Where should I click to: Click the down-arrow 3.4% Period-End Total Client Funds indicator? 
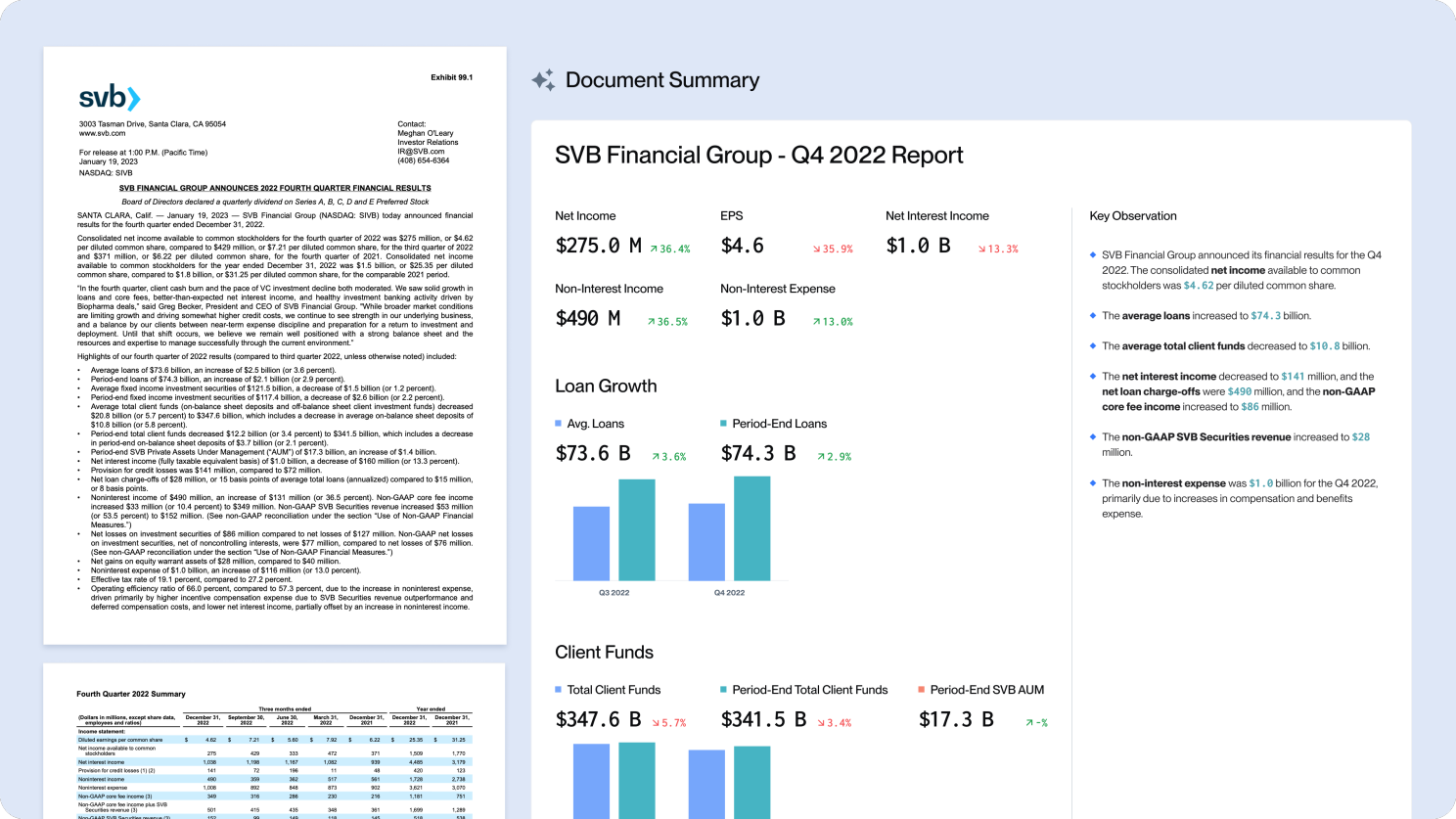835,722
